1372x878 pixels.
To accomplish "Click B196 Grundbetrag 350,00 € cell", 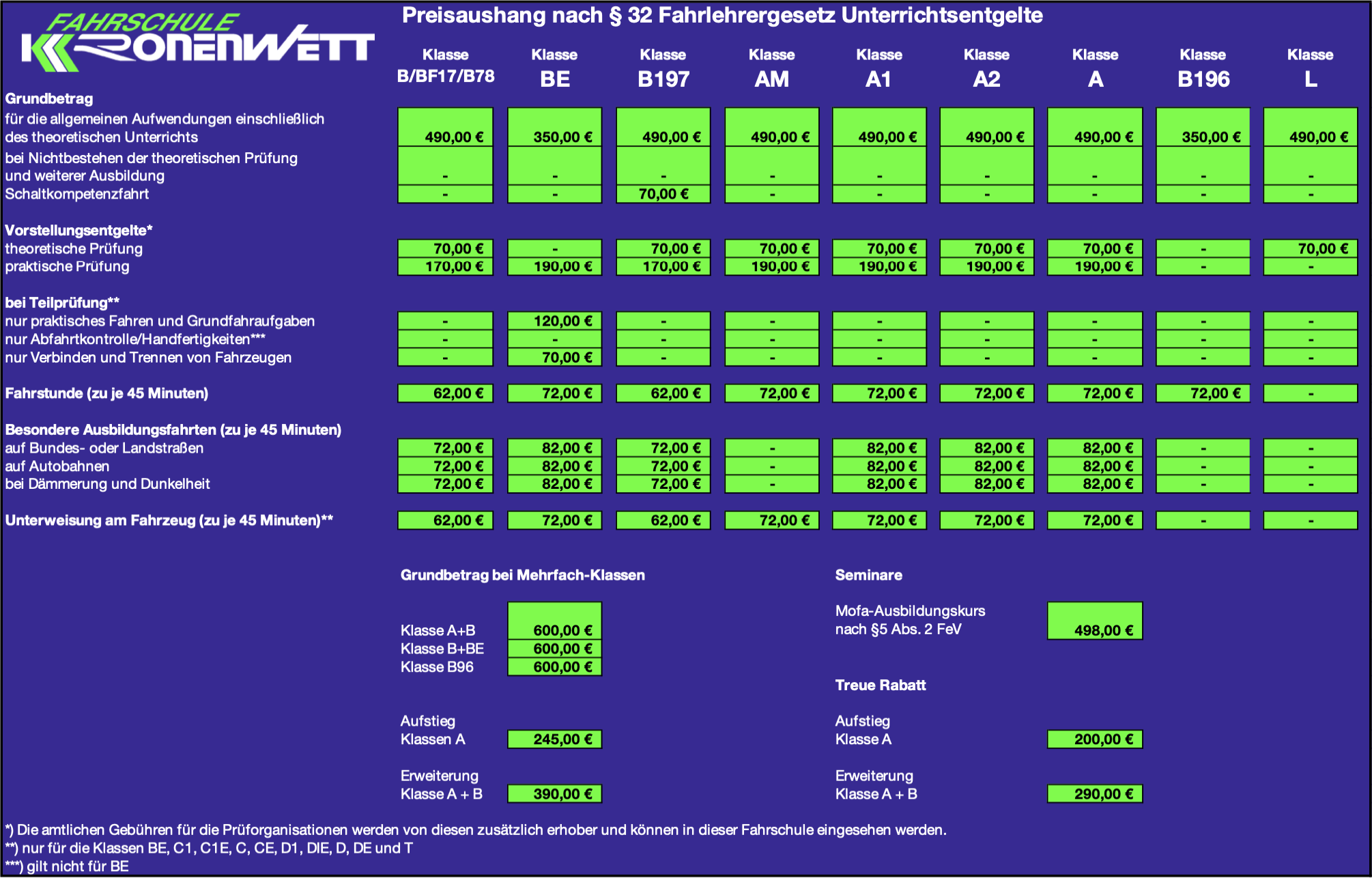I will coord(1203,128).
